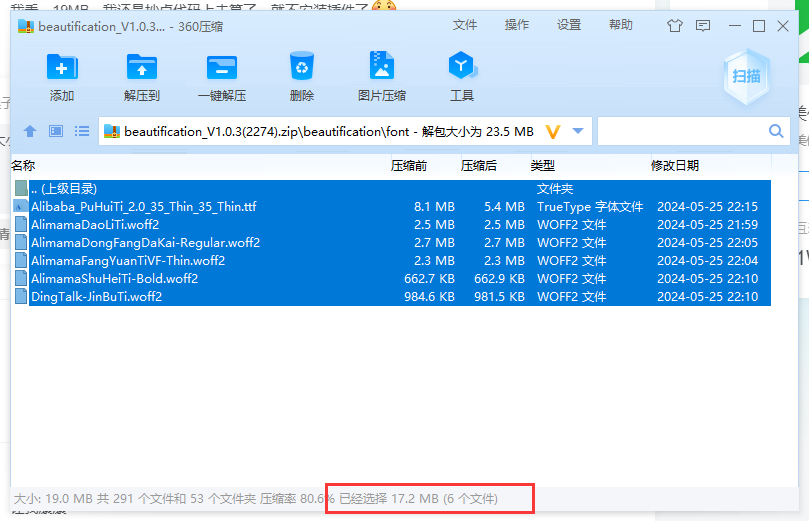Screen dimensions: 809x521
Task: Switch to thumbnail view icon
Action: point(56,131)
